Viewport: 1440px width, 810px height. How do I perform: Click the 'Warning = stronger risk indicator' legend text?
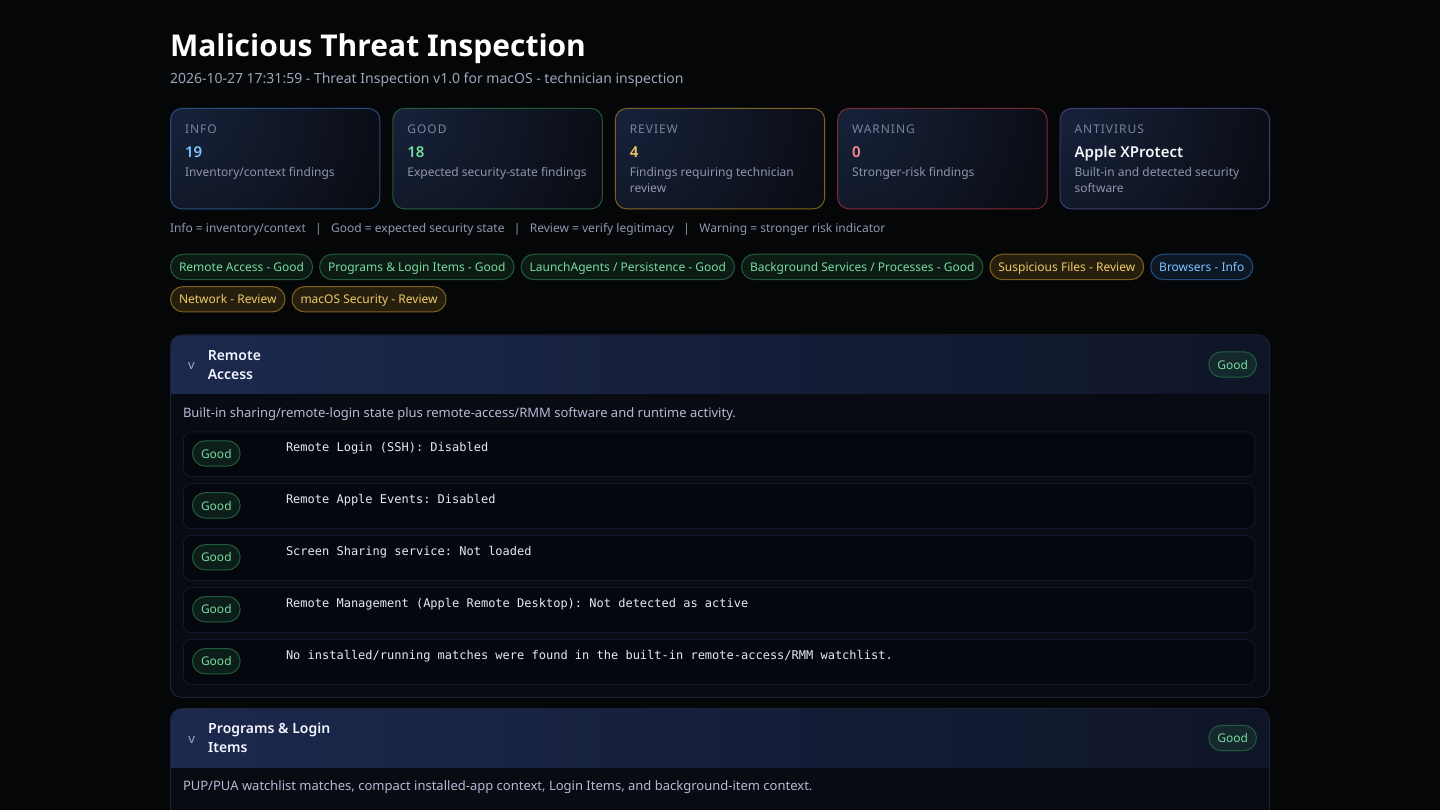pyautogui.click(x=792, y=228)
